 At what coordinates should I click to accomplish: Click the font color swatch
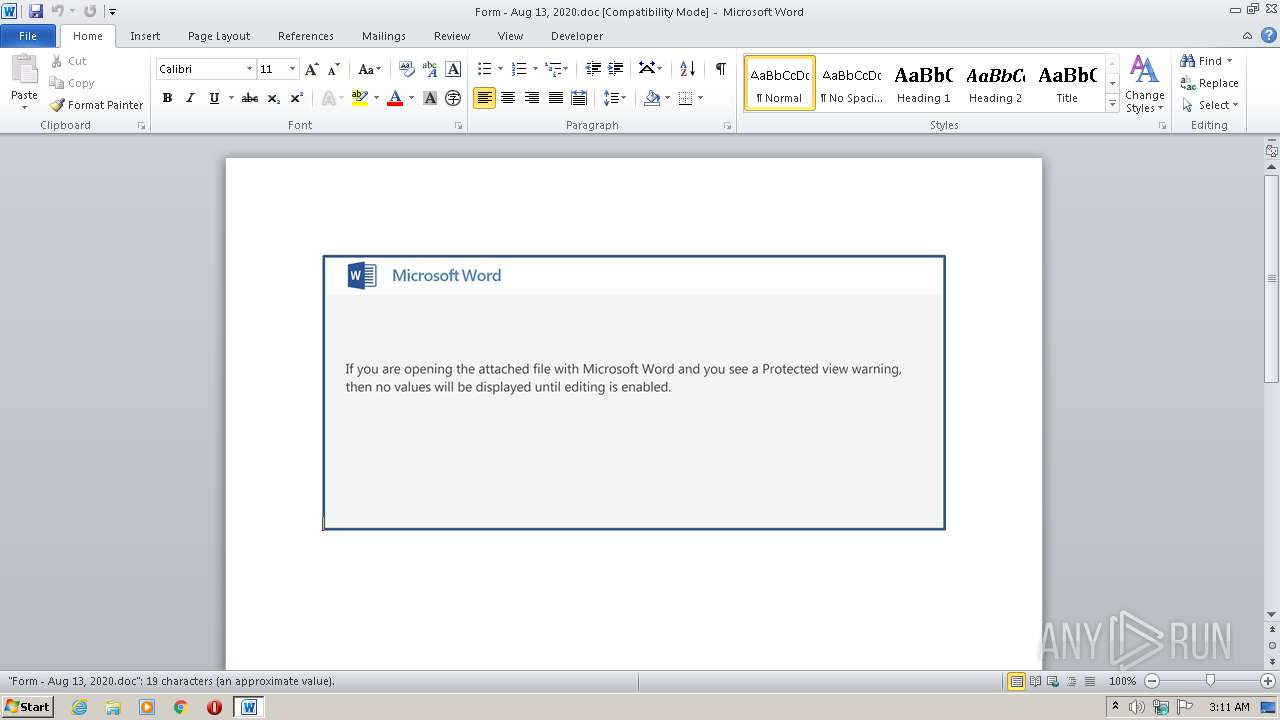pyautogui.click(x=395, y=98)
